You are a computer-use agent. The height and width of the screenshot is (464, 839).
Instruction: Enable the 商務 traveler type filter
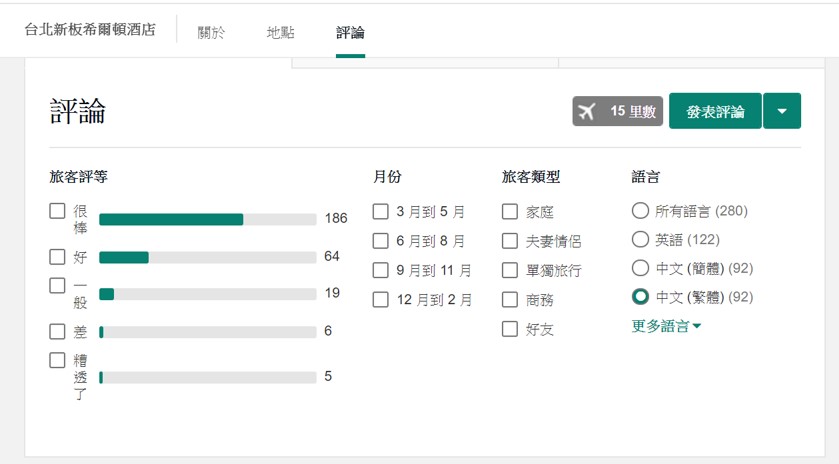coord(510,299)
